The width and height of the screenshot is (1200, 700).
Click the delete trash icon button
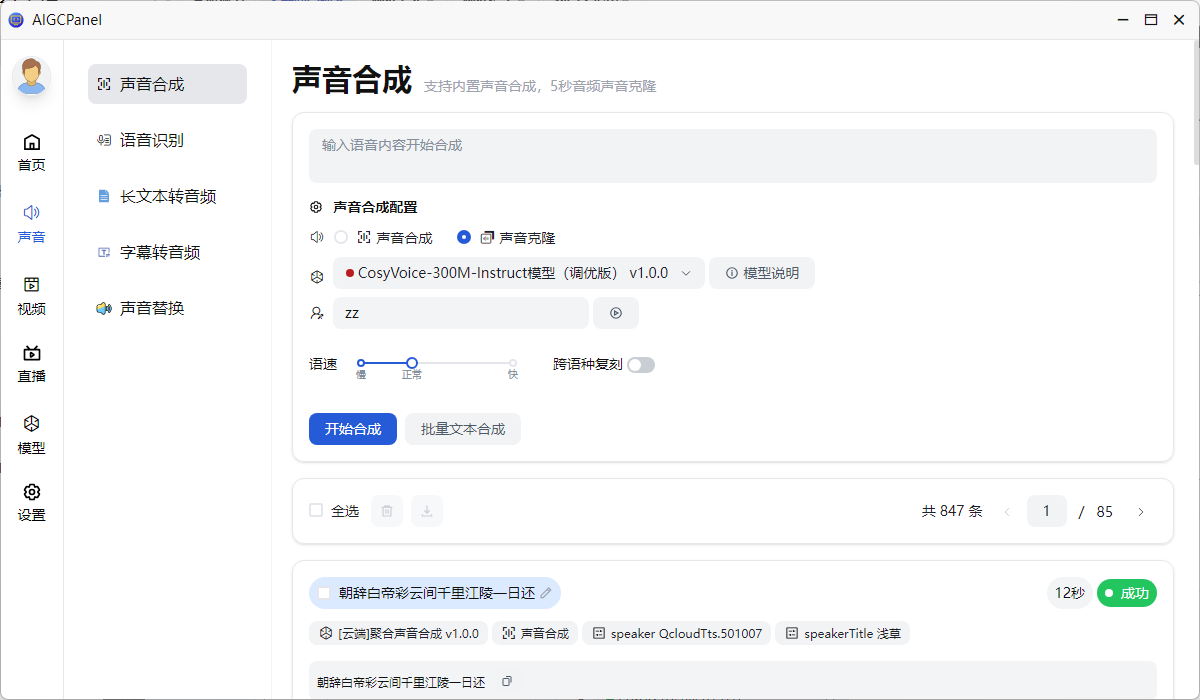387,511
